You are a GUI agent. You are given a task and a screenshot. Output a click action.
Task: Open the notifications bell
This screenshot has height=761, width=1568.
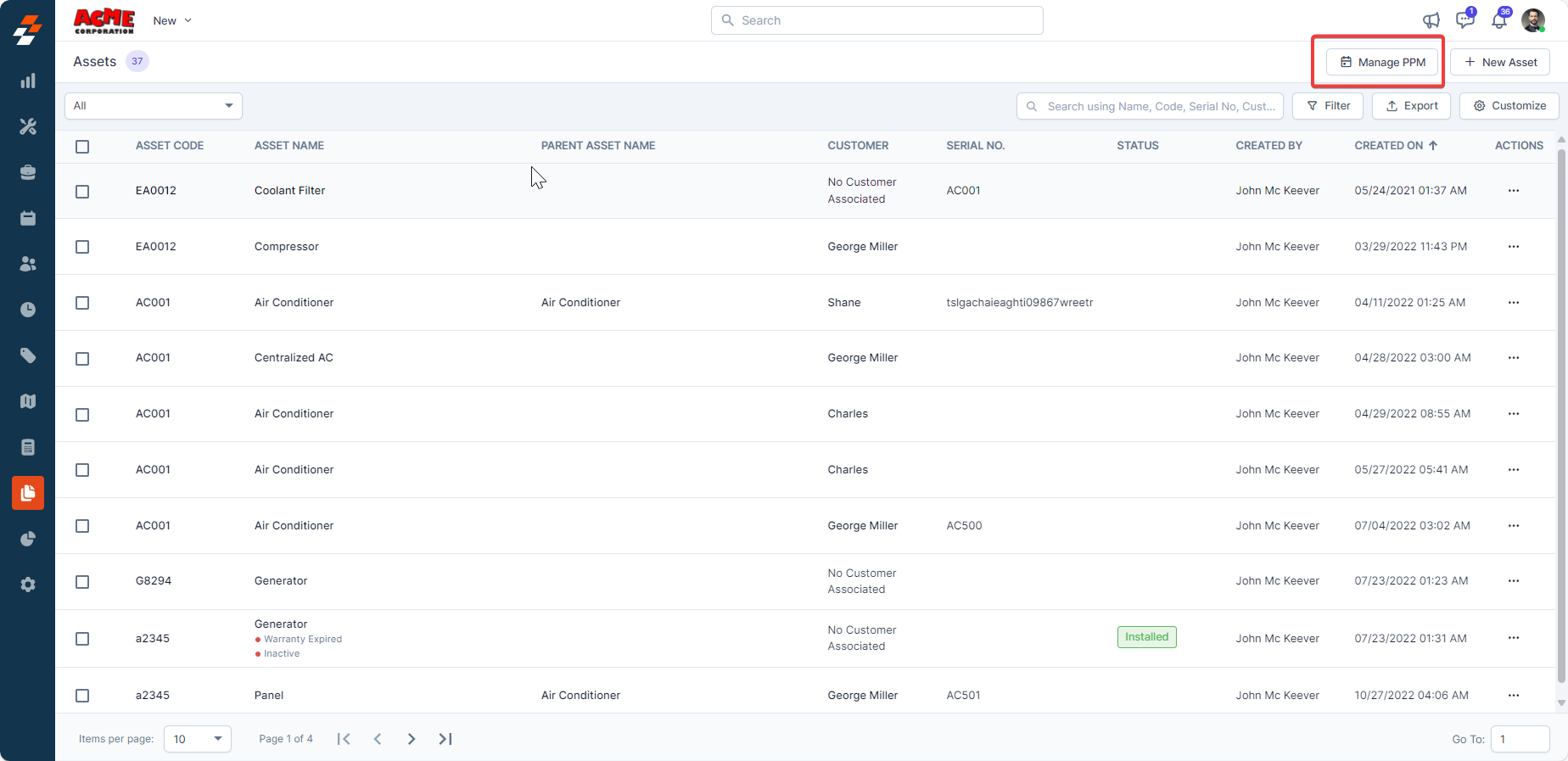click(x=1499, y=20)
